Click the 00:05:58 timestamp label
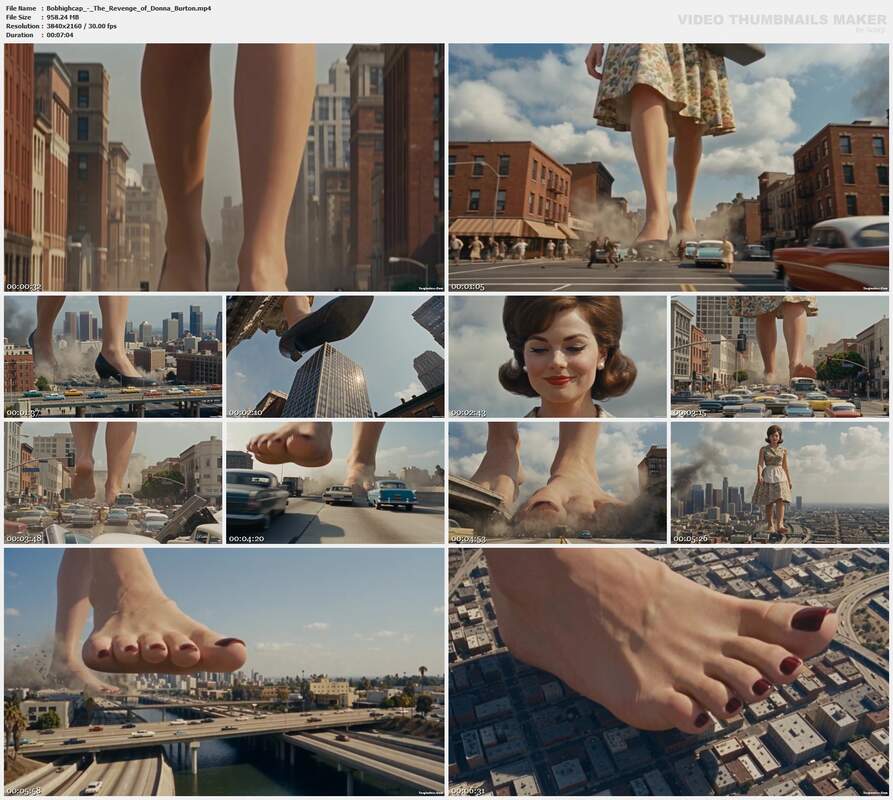This screenshot has height=800, width=893. [x=23, y=790]
